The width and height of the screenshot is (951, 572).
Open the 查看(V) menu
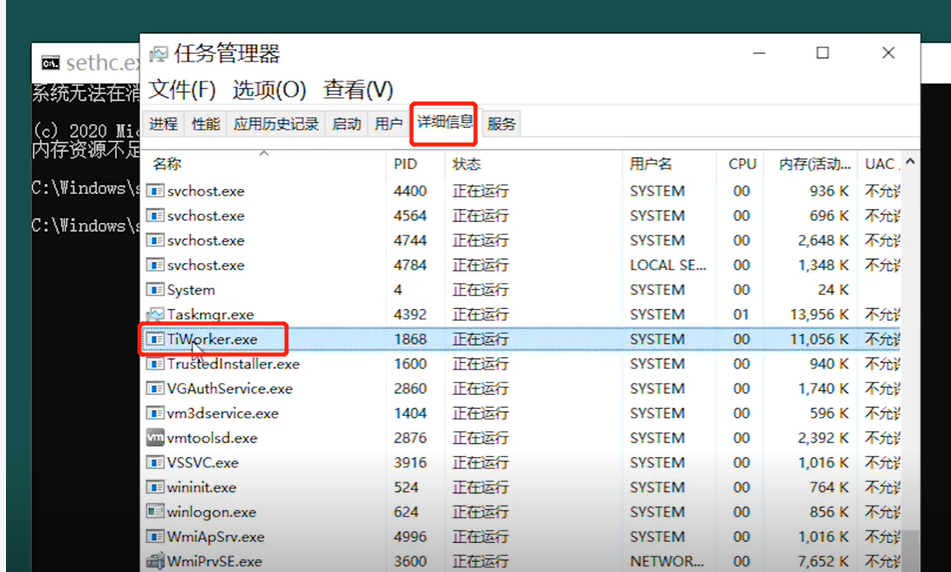click(358, 90)
